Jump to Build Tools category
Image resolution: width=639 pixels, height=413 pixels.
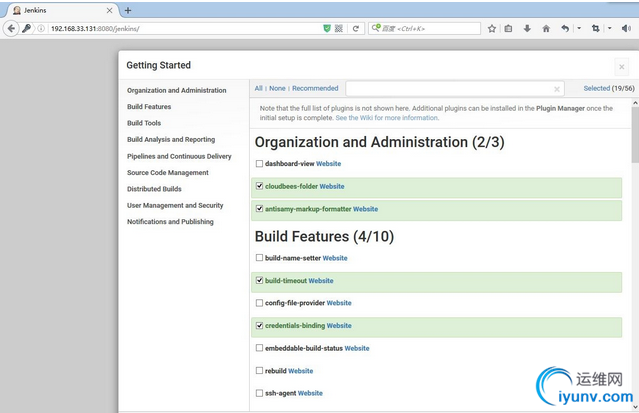click(144, 123)
